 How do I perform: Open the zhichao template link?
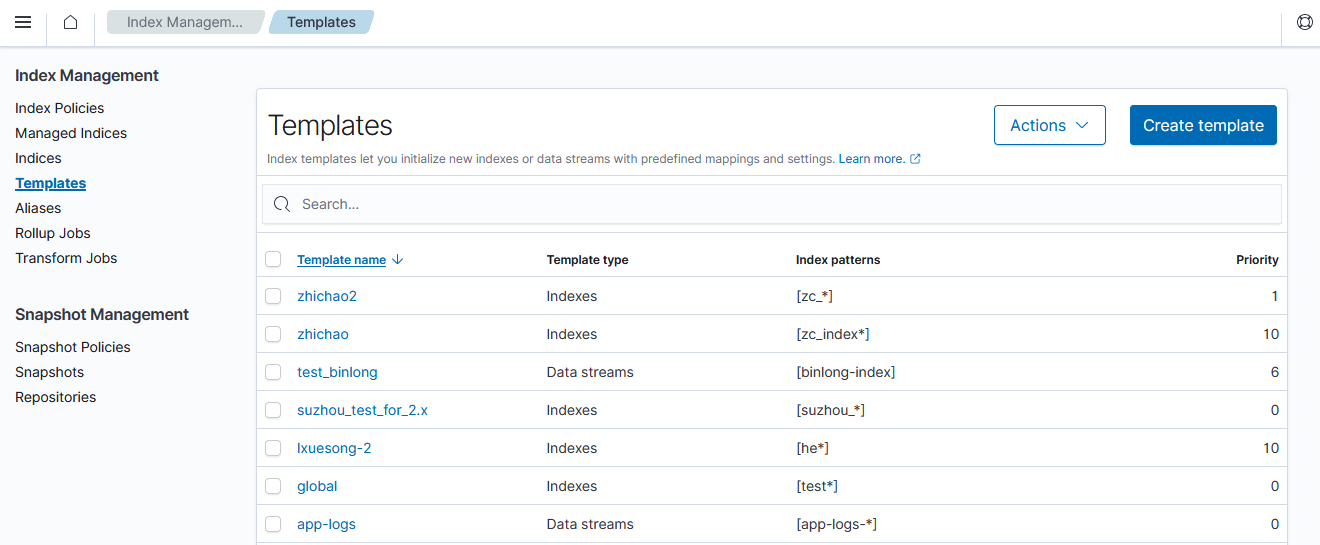(x=323, y=334)
